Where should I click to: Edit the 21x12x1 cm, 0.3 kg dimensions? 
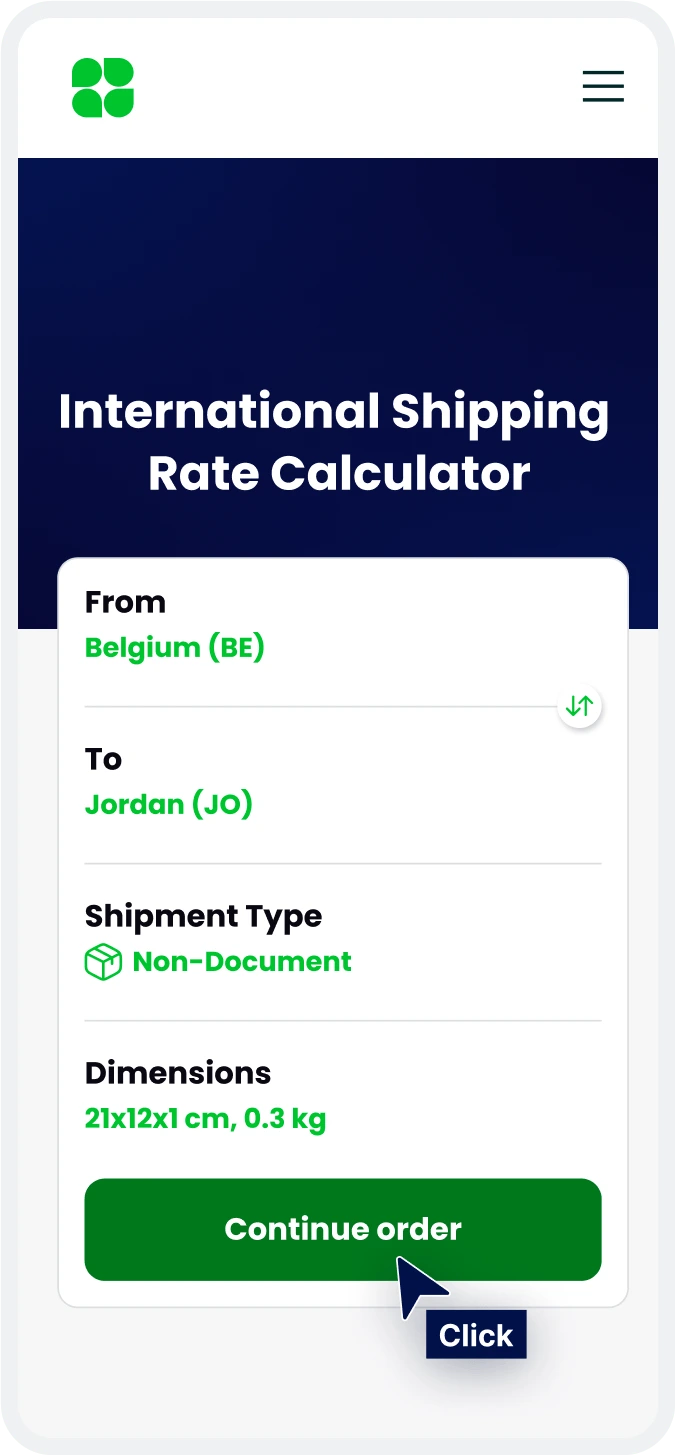click(205, 1118)
